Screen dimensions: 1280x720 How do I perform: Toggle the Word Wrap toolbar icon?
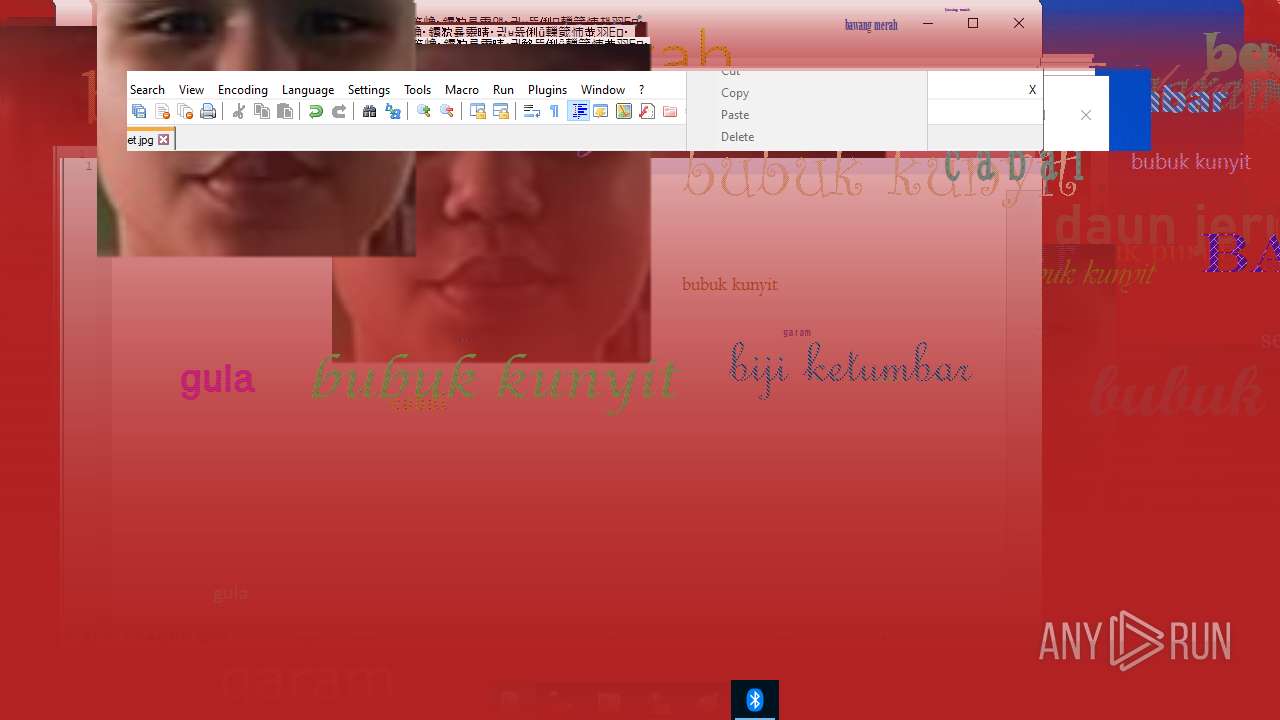click(531, 111)
